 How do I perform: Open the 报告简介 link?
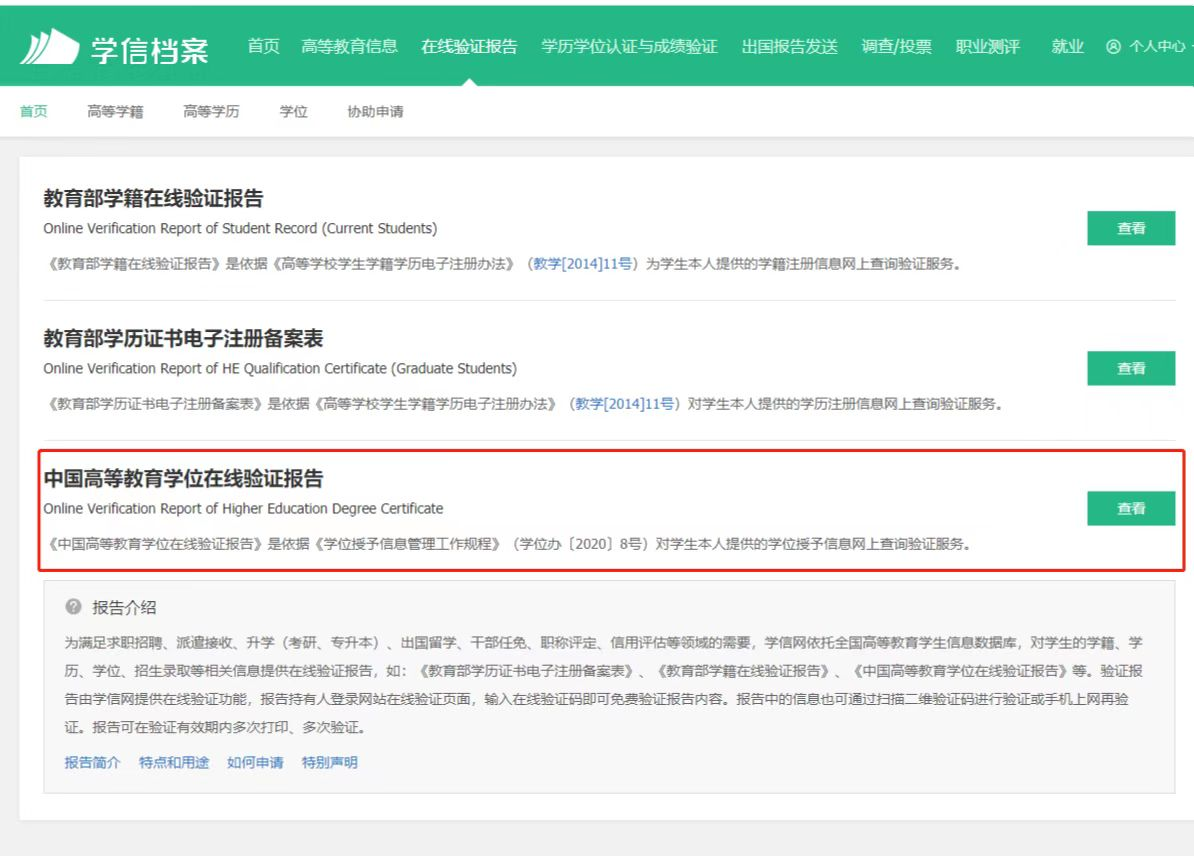coord(92,762)
